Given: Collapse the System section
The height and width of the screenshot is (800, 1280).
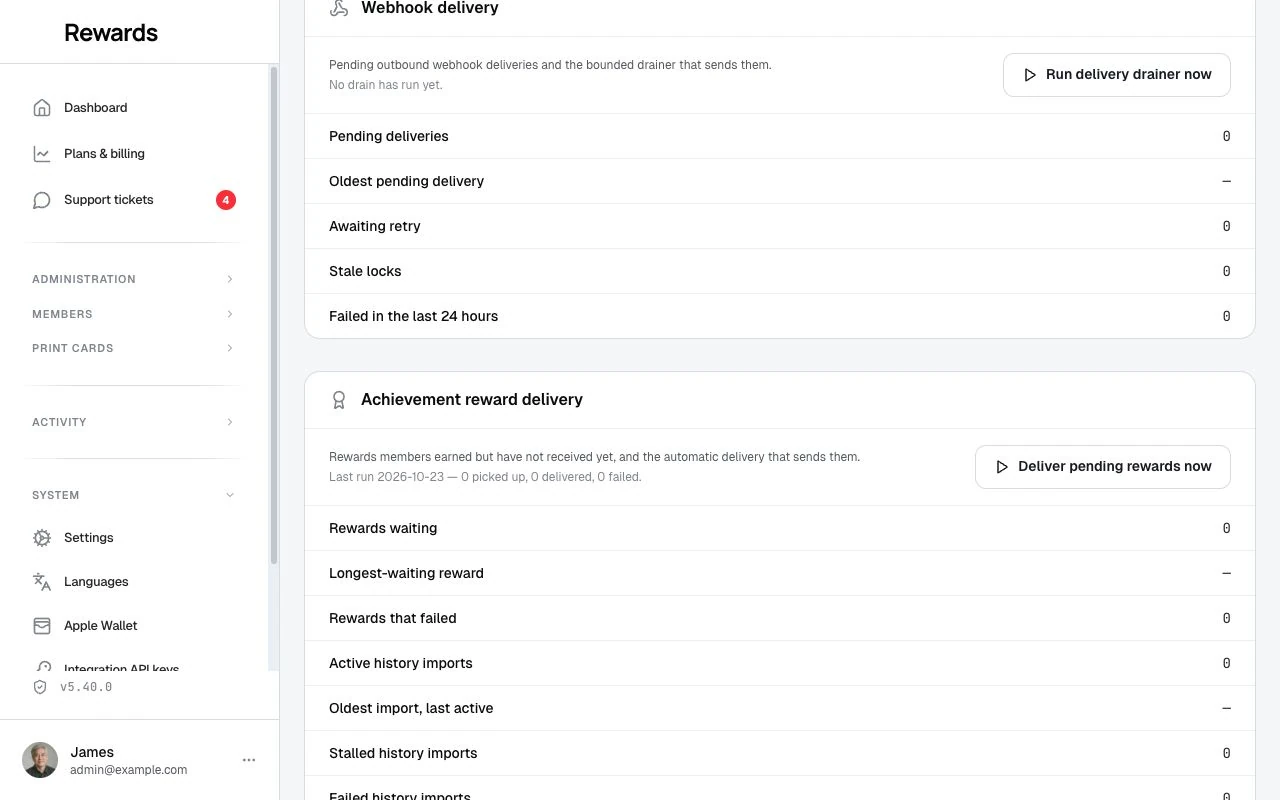Looking at the screenshot, I should 135,495.
